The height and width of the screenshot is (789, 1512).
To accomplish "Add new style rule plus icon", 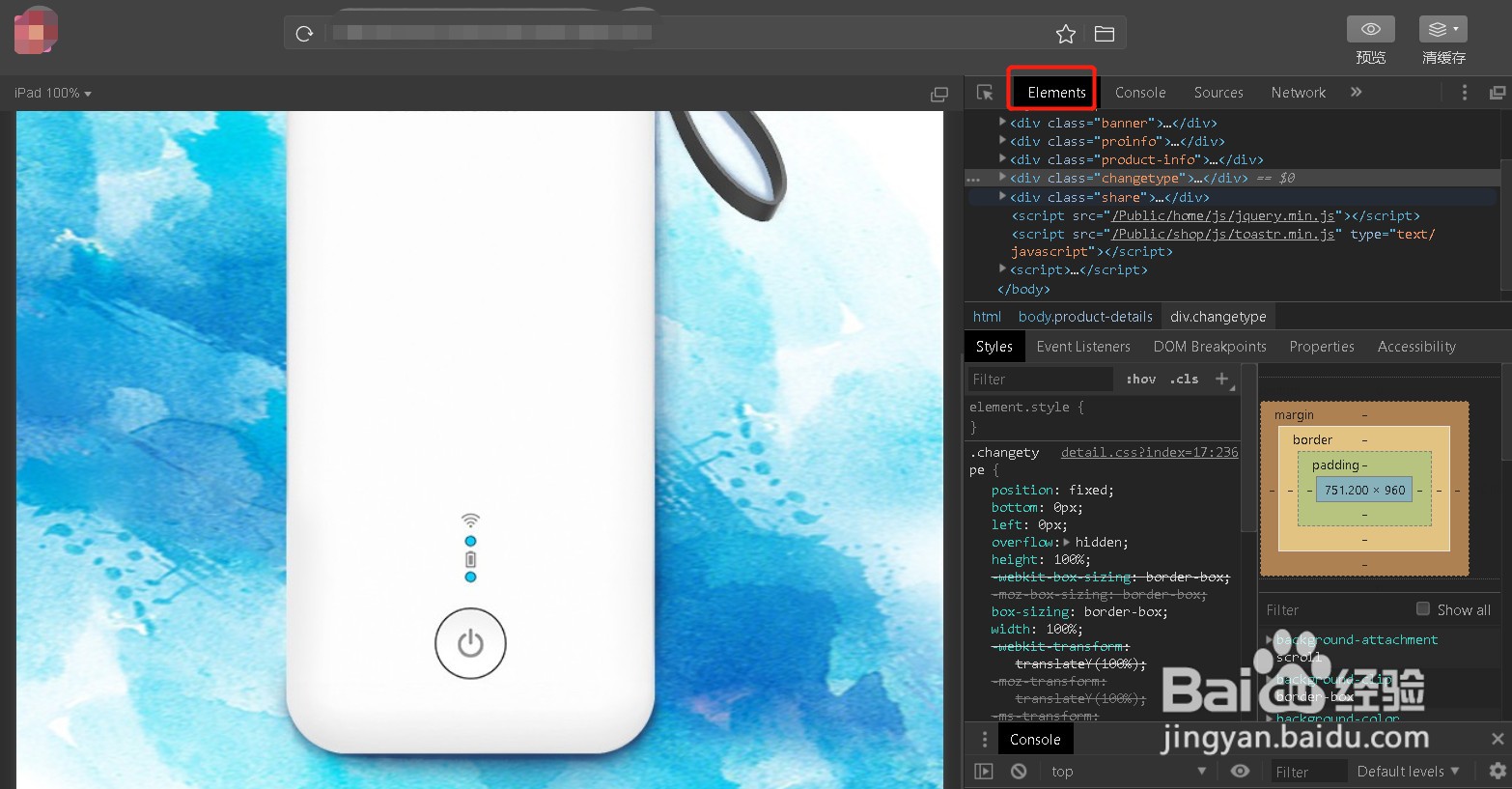I will coord(1222,379).
